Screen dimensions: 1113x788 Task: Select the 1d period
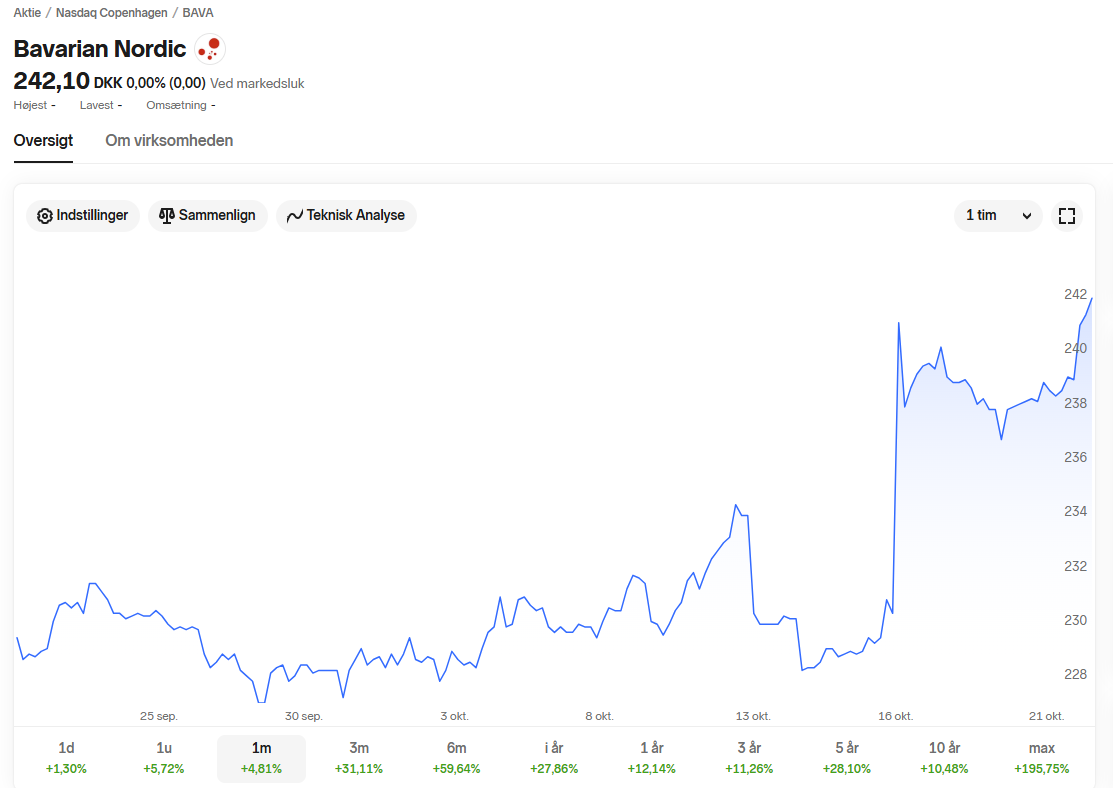(x=66, y=757)
